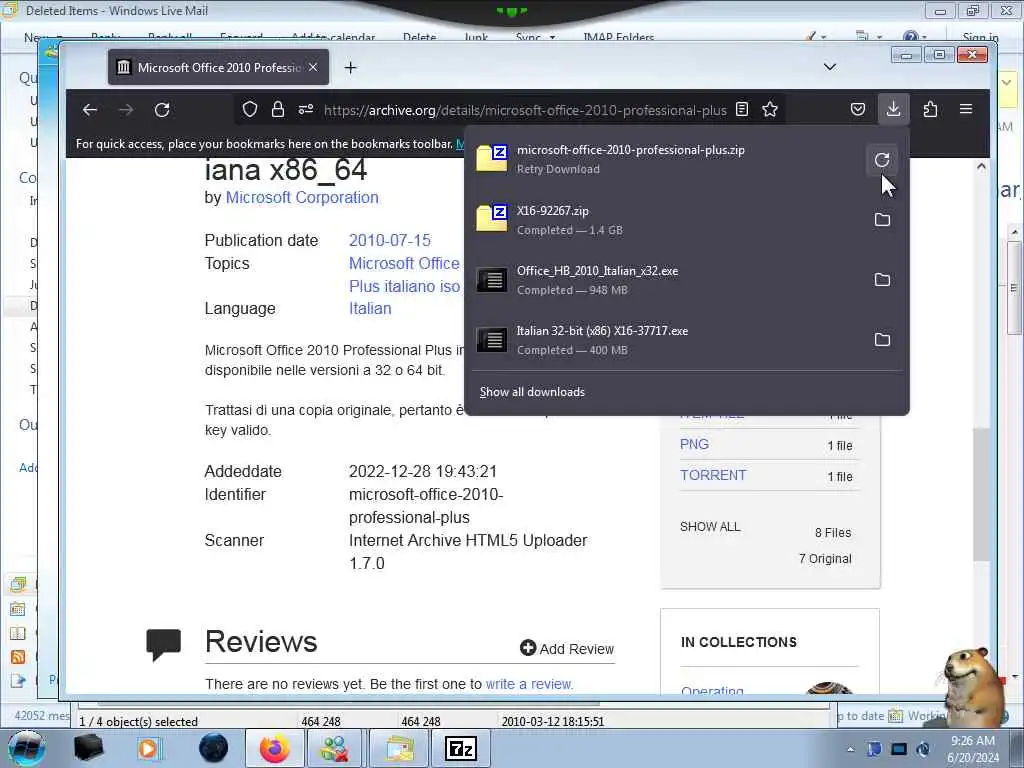Open the Microsoft Corporation author link
This screenshot has width=1024, height=768.
[x=302, y=197]
